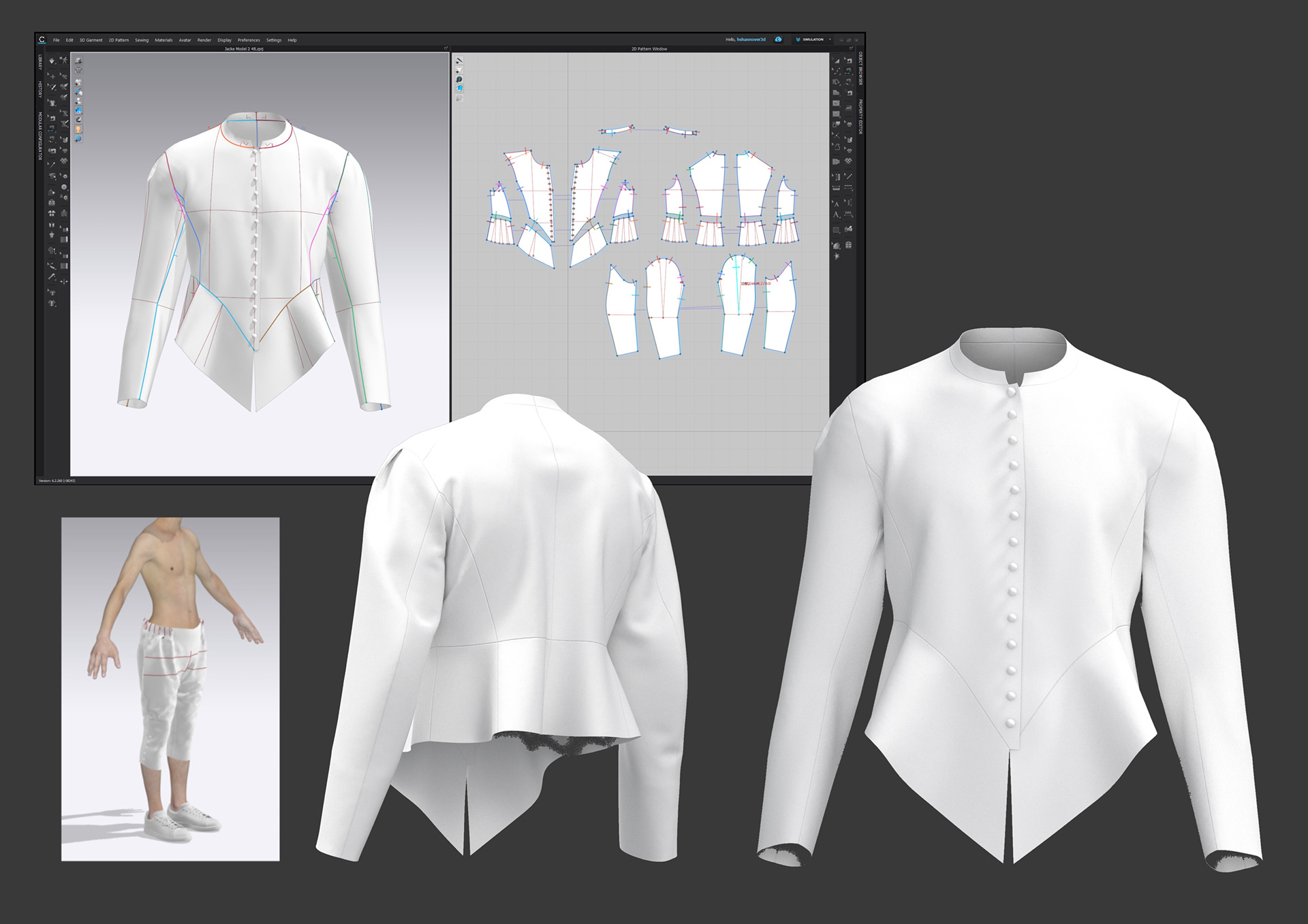The image size is (1308, 924).
Task: Expand the Library side panel
Action: [x=40, y=63]
